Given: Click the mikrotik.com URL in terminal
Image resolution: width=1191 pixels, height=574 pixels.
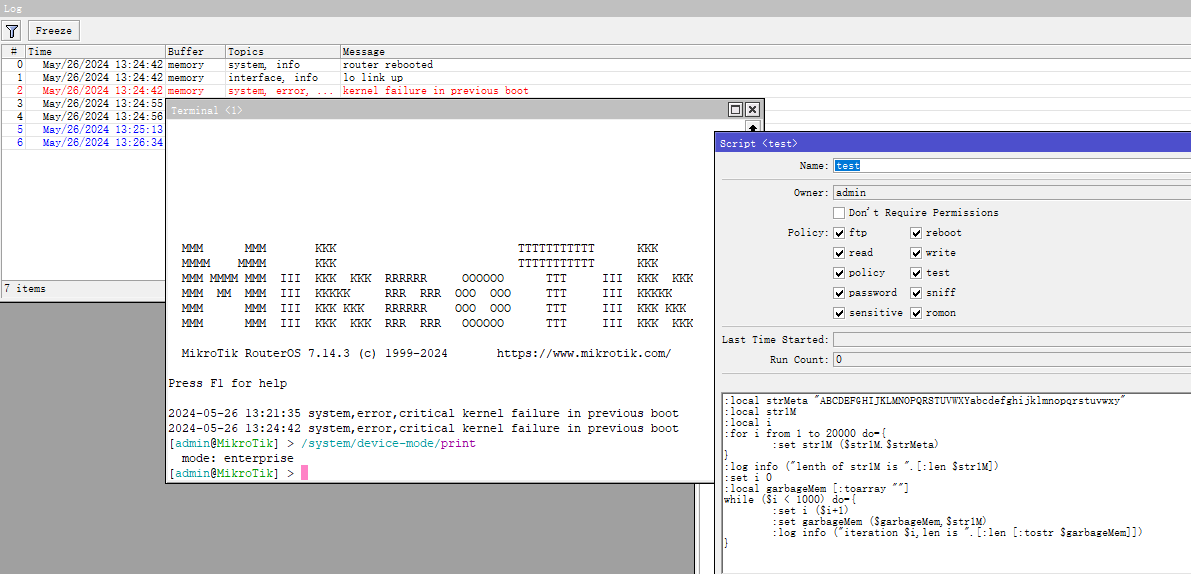Looking at the screenshot, I should coord(584,354).
